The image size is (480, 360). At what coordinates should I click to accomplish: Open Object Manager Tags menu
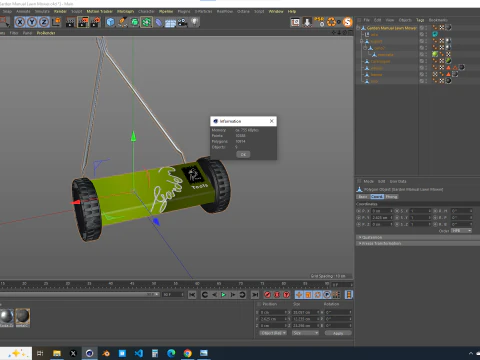point(420,20)
